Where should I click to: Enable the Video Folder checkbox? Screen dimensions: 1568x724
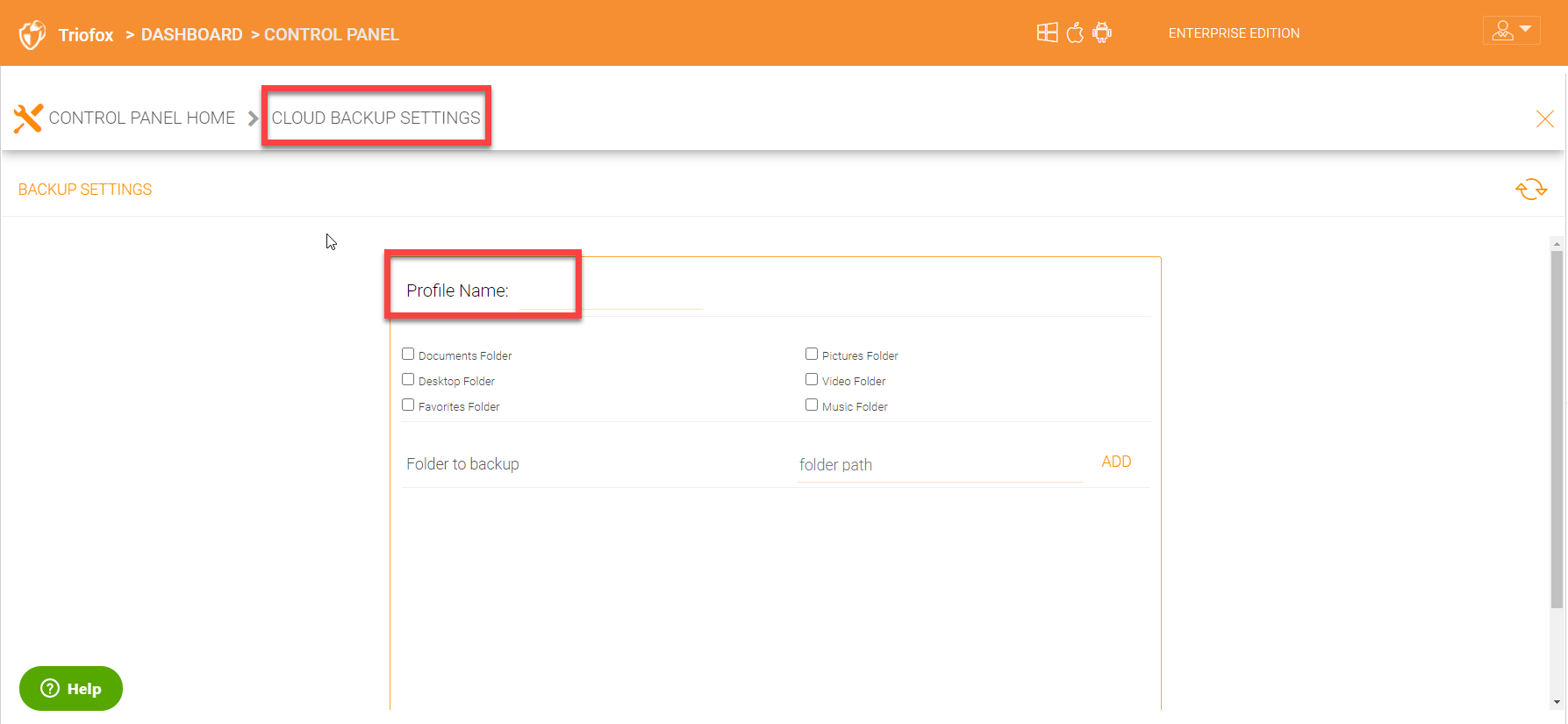(x=812, y=379)
